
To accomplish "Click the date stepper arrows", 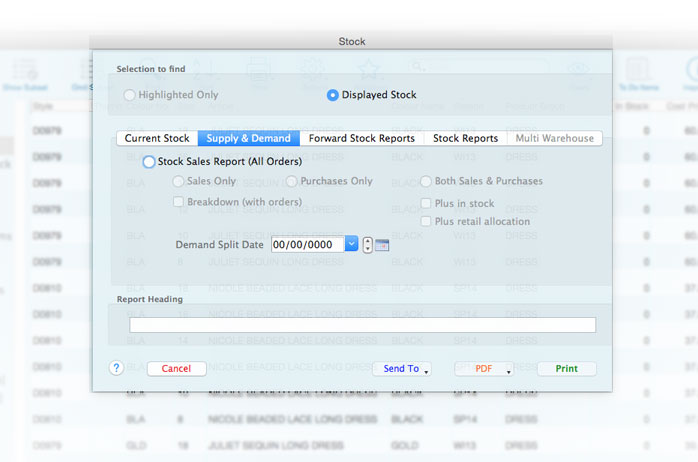I will coord(367,245).
